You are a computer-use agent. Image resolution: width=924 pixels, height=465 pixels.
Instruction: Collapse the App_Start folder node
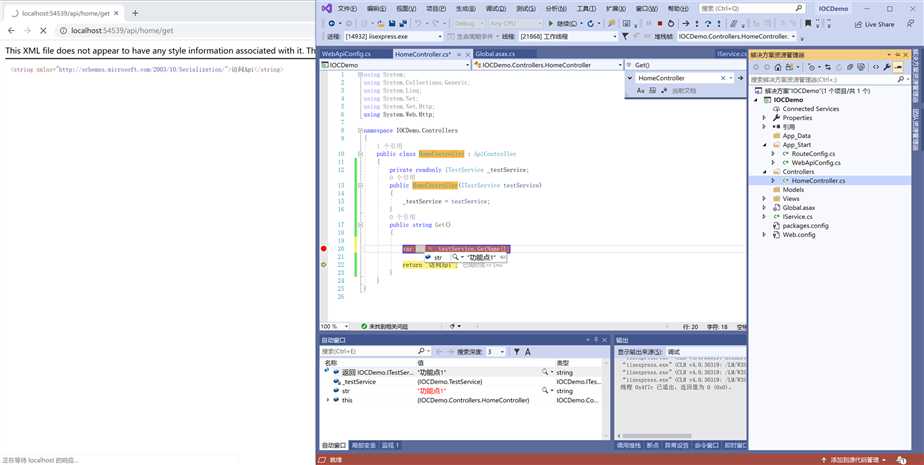764,145
